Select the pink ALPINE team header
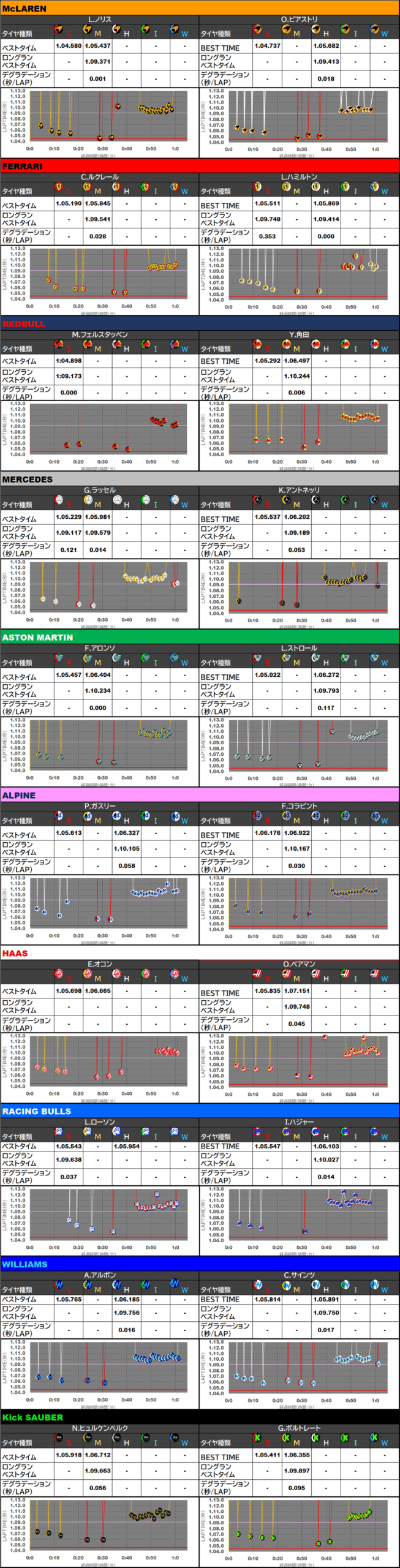This screenshot has width=400, height=1568. [200, 796]
